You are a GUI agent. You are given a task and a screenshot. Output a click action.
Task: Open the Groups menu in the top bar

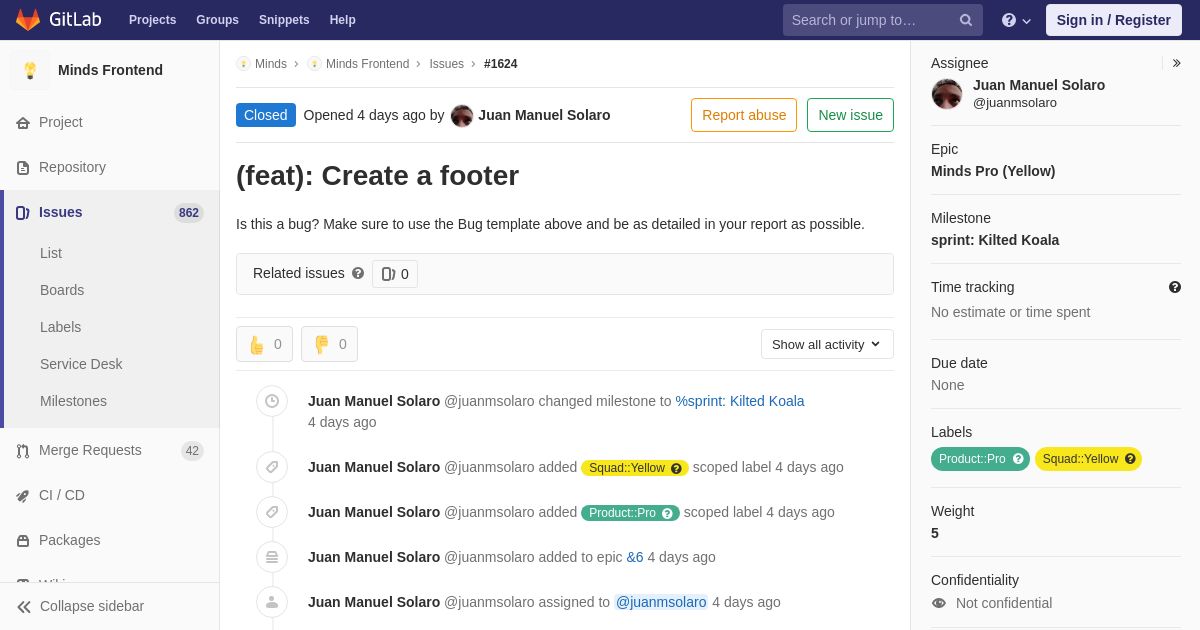click(217, 20)
